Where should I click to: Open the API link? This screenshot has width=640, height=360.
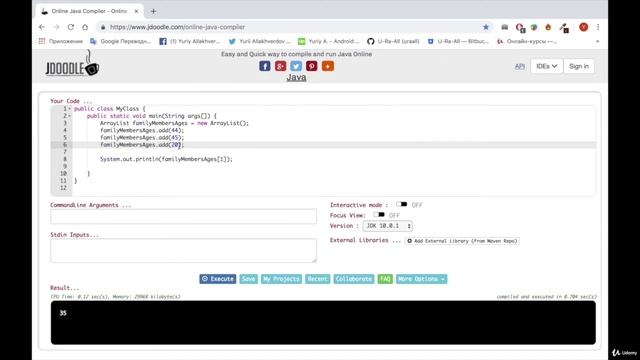point(520,66)
